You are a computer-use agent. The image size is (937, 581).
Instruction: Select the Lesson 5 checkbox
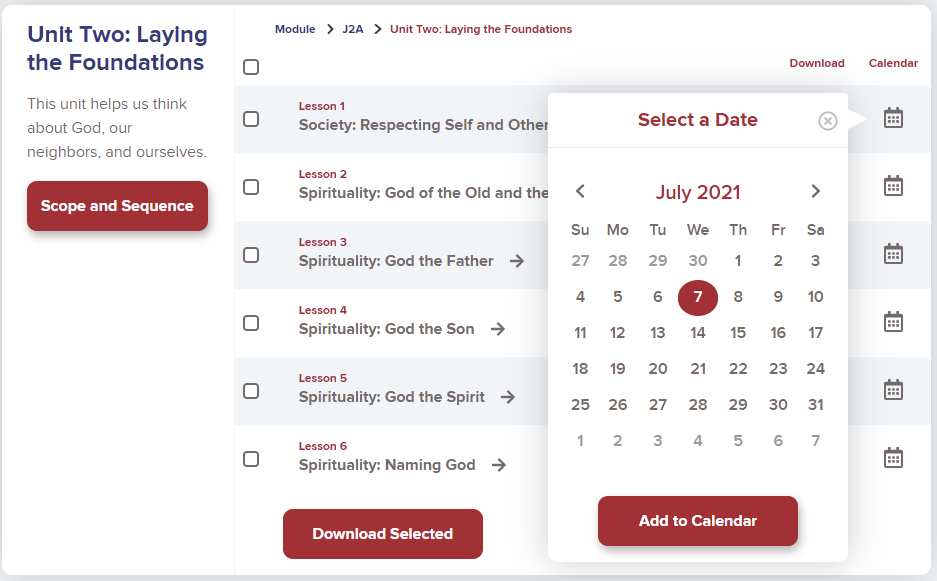pyautogui.click(x=251, y=391)
